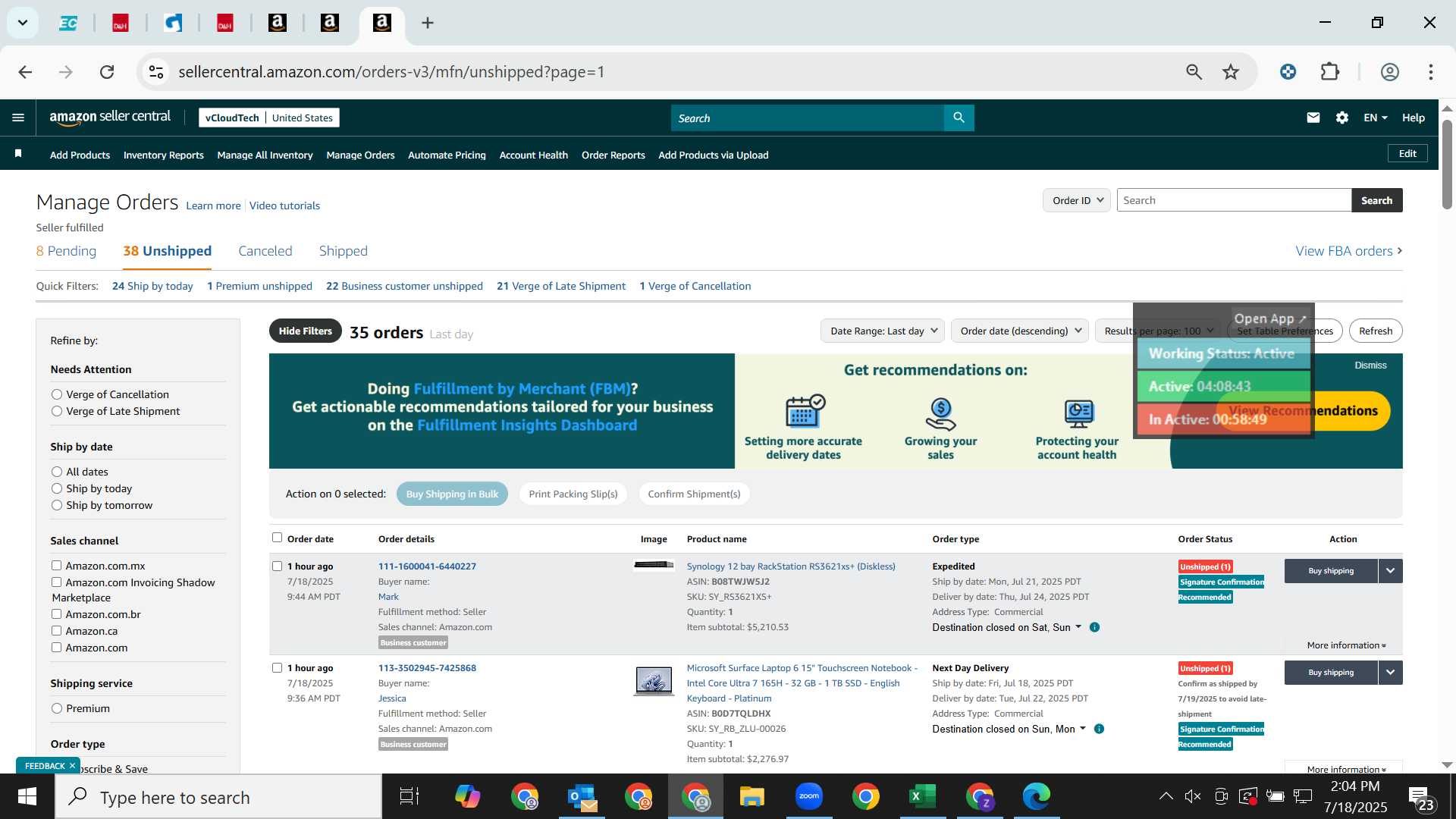1456x819 pixels.
Task: Expand Buy shipping arrow for Surface Laptop order
Action: 1390,673
